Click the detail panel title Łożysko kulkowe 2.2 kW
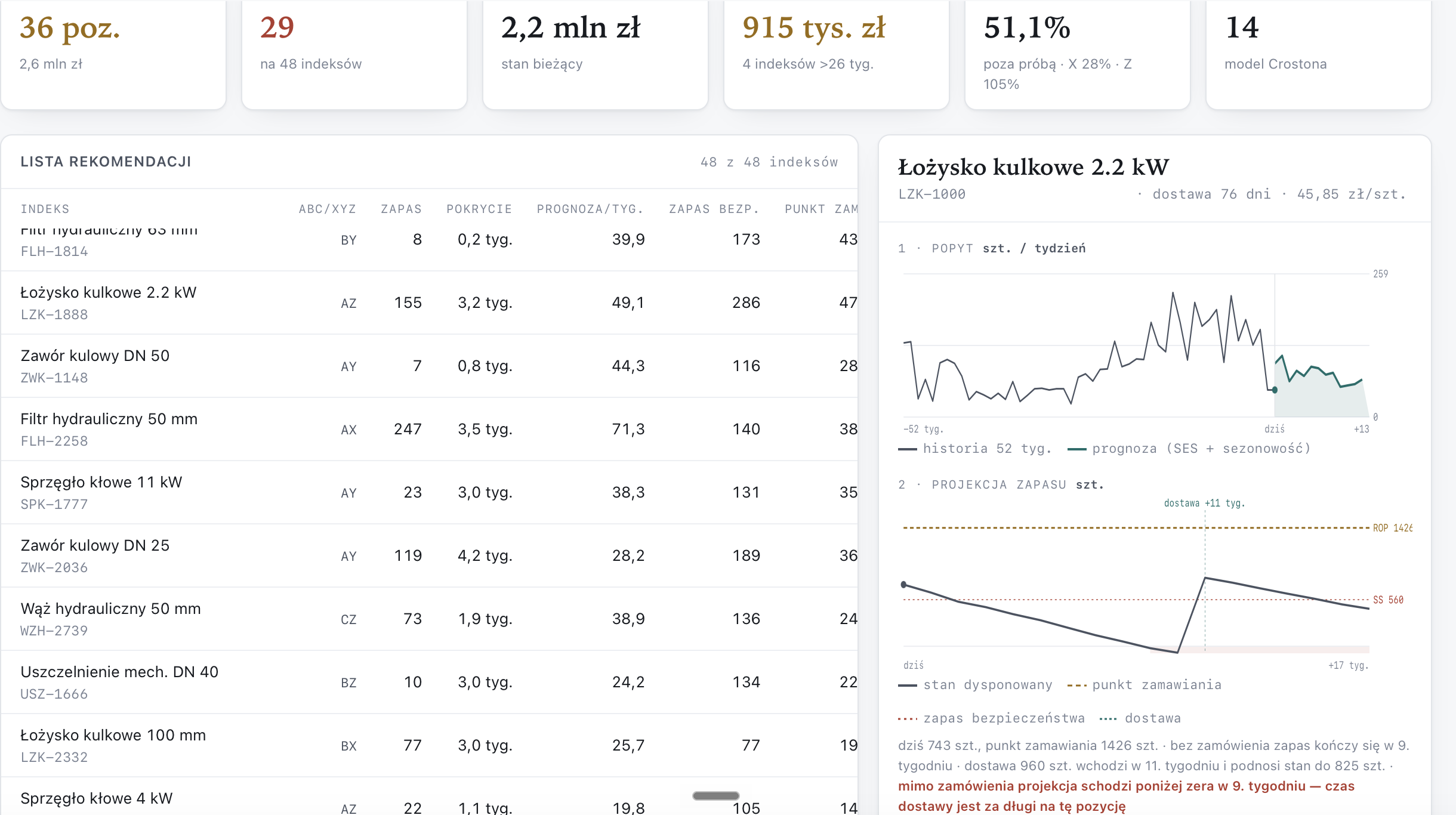1456x815 pixels. [x=1034, y=167]
